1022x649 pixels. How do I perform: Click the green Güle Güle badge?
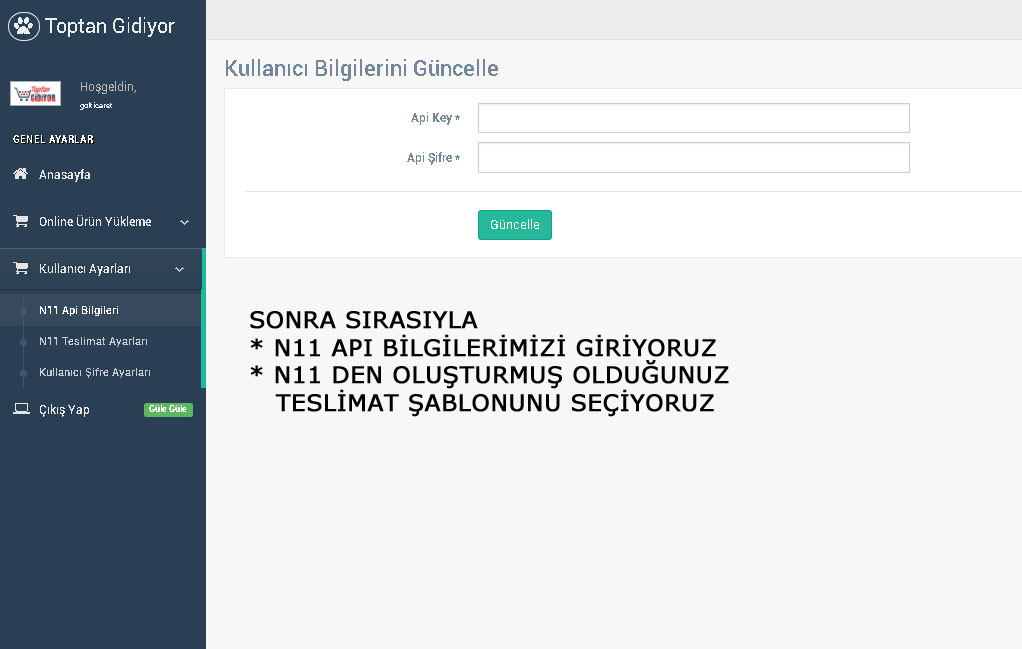point(168,409)
